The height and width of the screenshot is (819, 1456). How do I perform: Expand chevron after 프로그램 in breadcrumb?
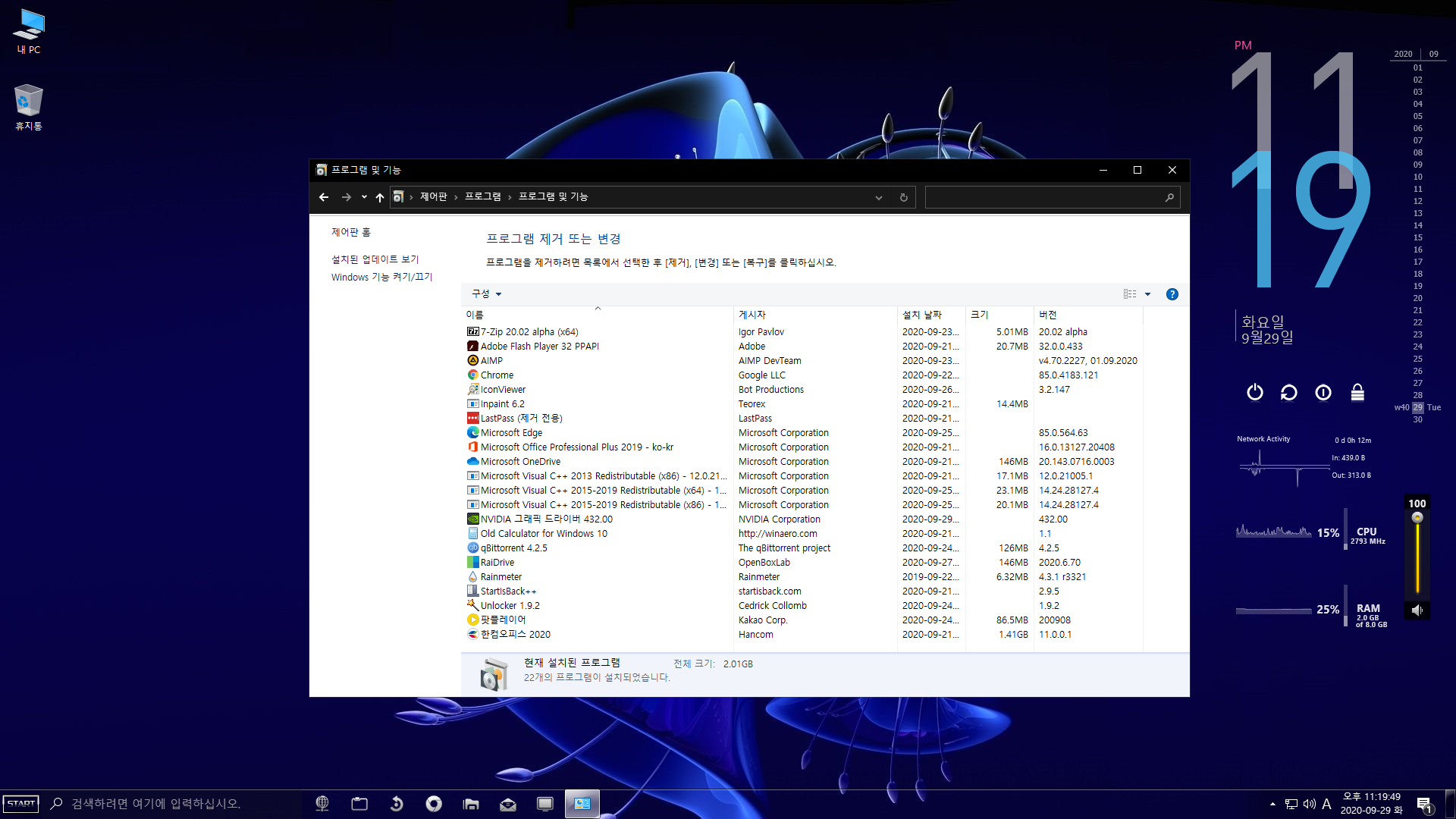coord(510,197)
